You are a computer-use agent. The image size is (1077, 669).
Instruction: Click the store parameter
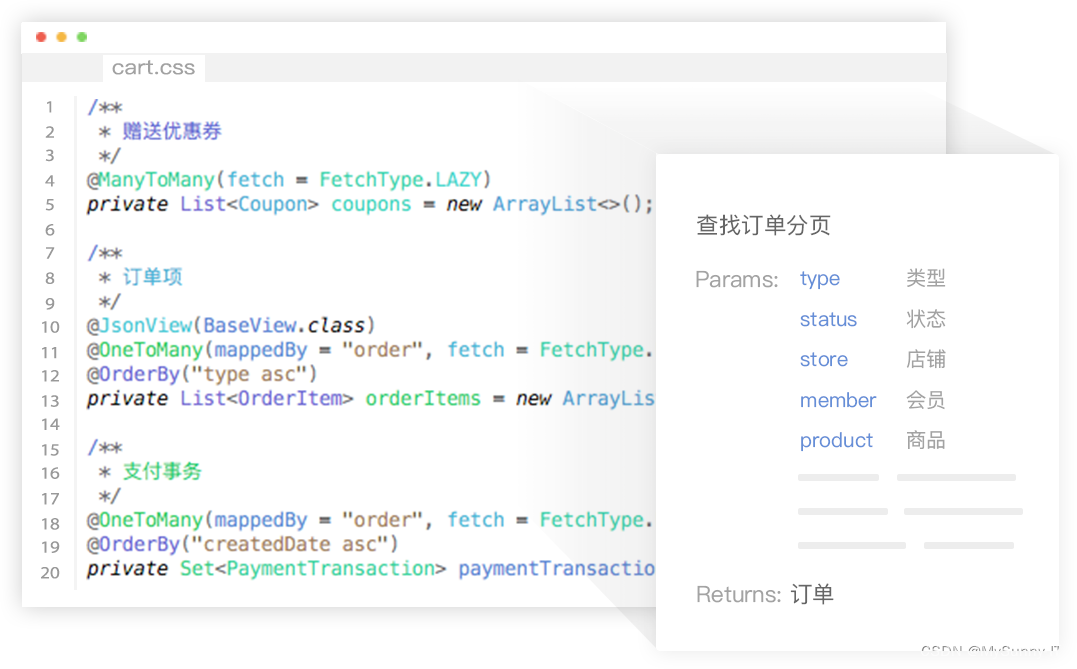coord(824,359)
